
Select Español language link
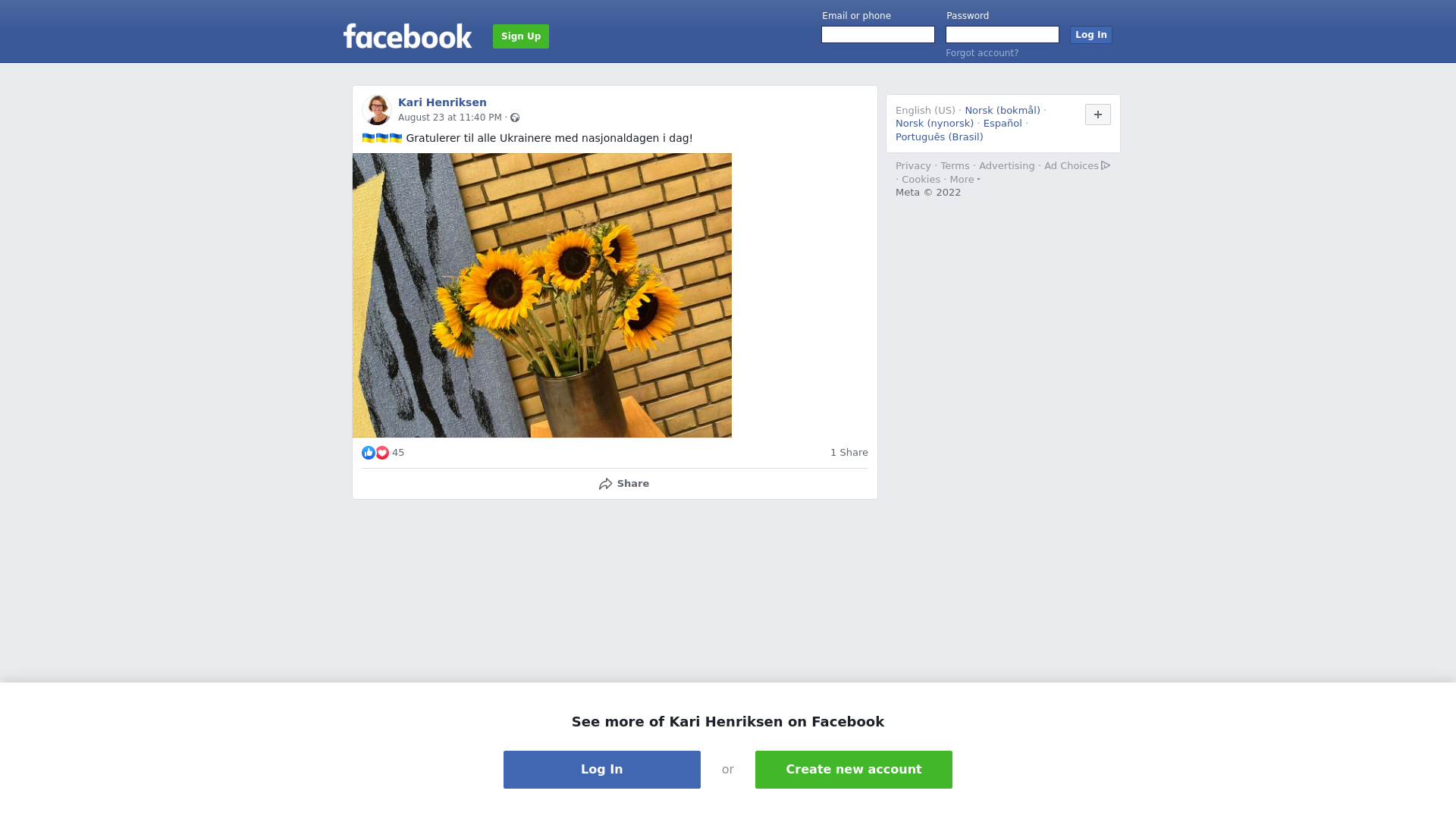(x=1003, y=124)
